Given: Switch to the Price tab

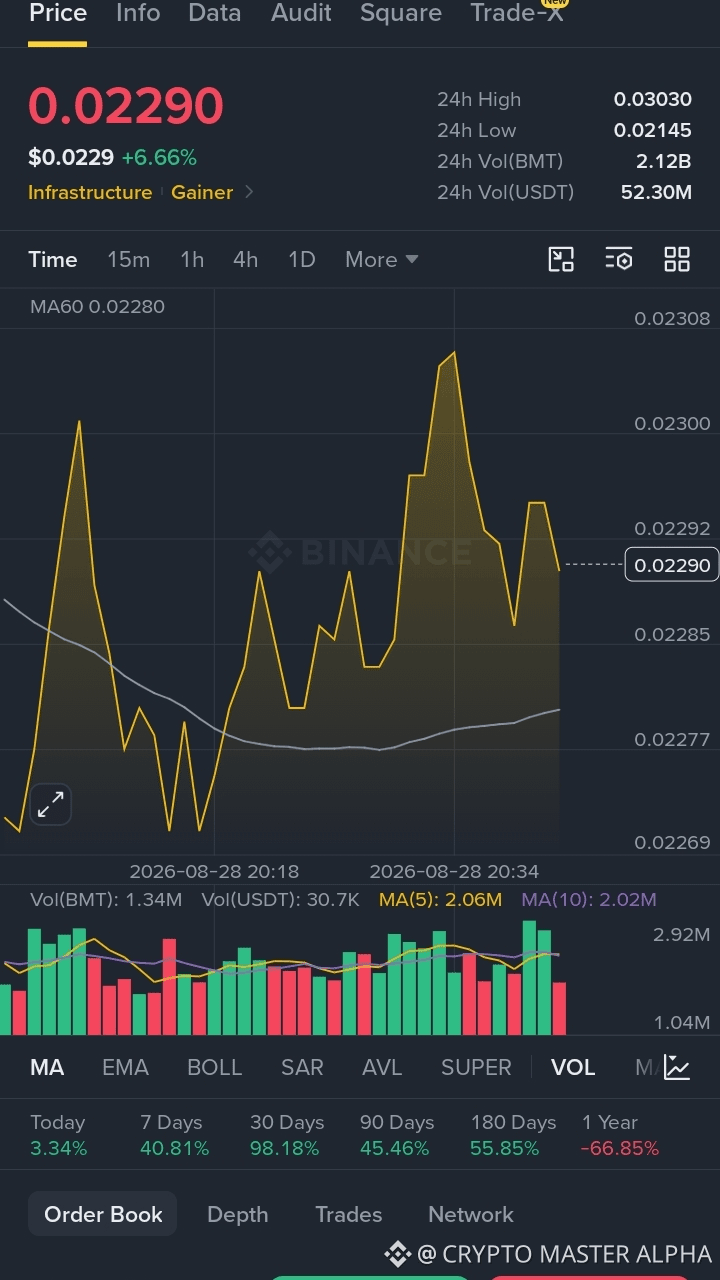Looking at the screenshot, I should tap(57, 13).
